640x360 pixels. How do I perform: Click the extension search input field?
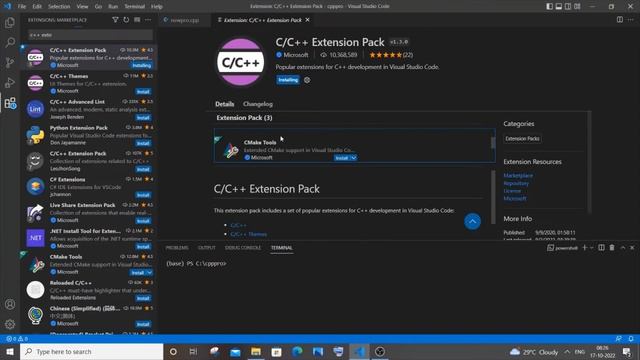[91, 35]
